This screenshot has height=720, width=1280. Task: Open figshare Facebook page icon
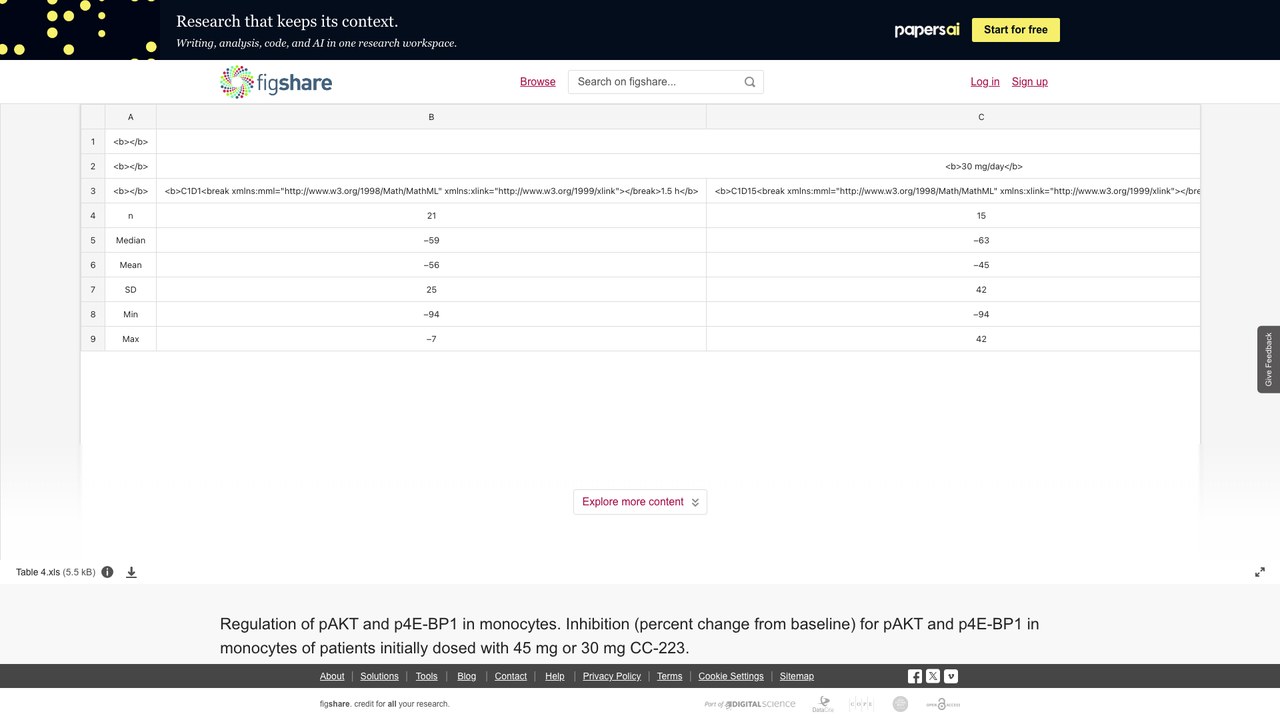click(x=915, y=676)
